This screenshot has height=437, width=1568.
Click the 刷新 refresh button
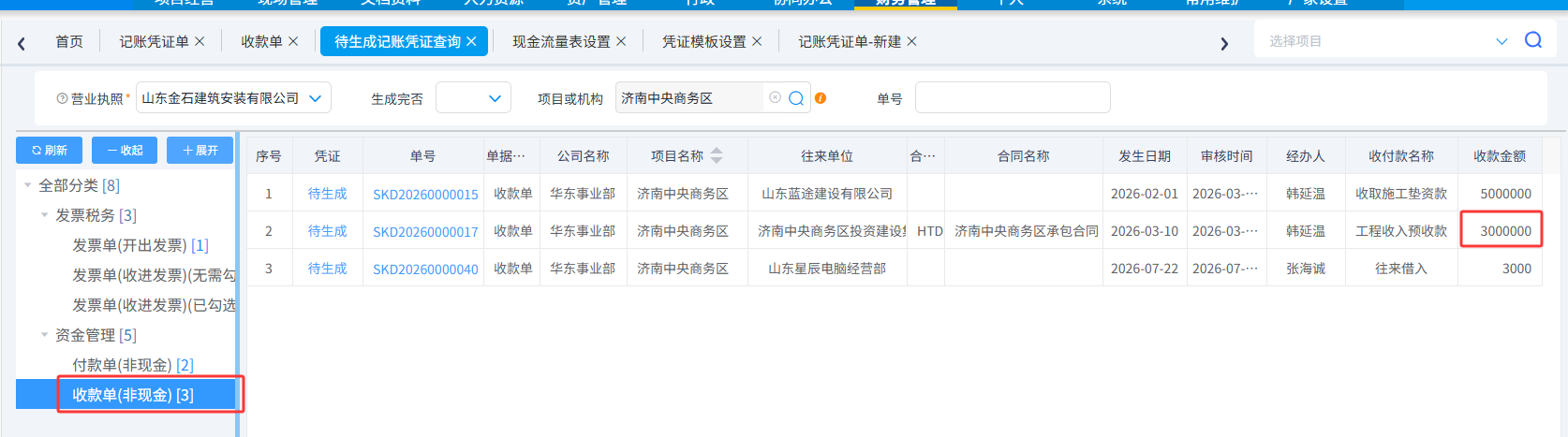pos(49,150)
